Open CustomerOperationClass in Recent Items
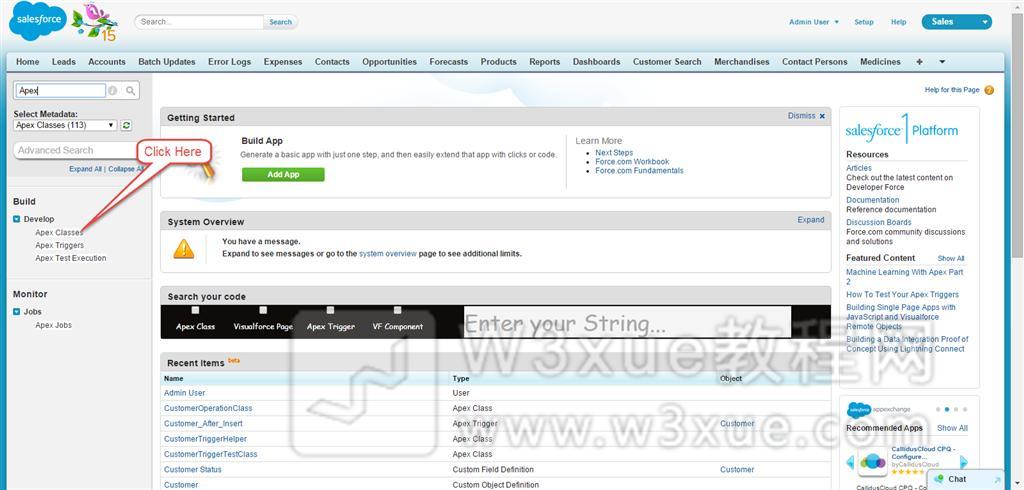 (208, 408)
